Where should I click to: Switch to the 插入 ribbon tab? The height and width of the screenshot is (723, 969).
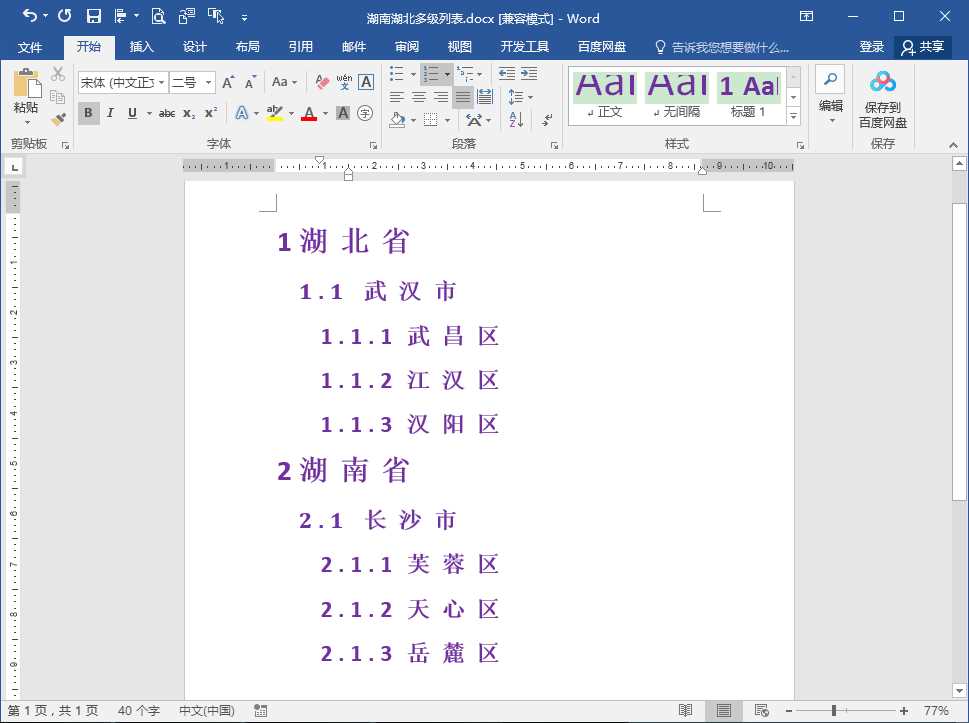[141, 46]
